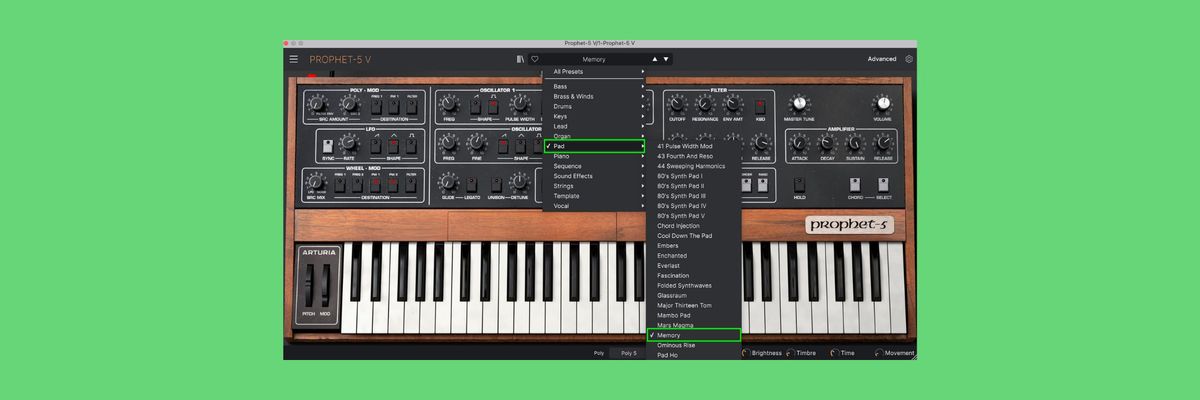
Task: Adjust the DETUNE knob
Action: (520, 183)
